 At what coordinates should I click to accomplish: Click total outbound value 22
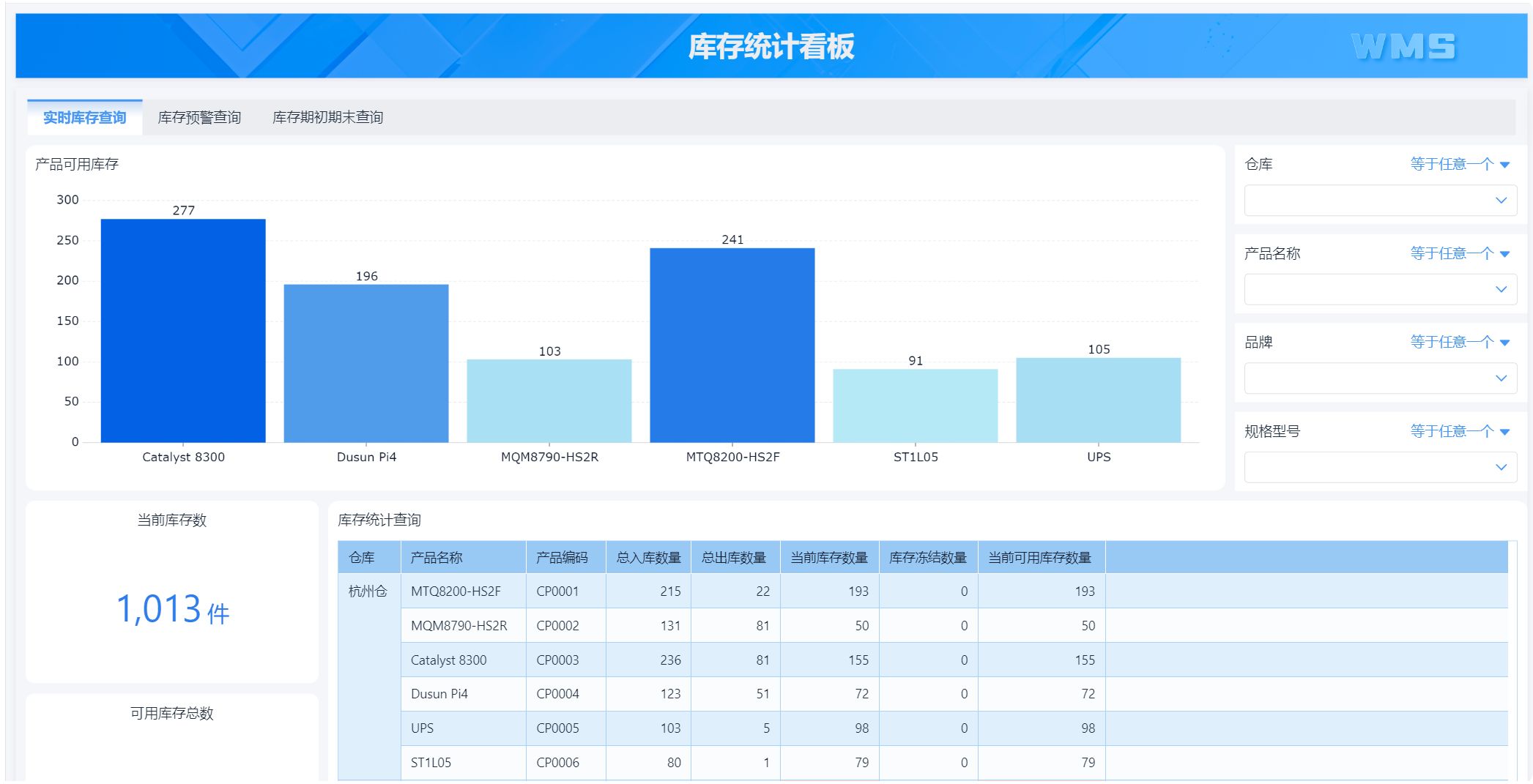click(762, 591)
